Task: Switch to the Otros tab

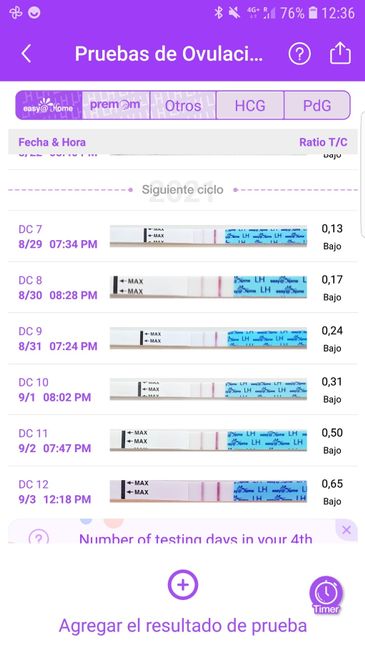Action: pyautogui.click(x=183, y=105)
